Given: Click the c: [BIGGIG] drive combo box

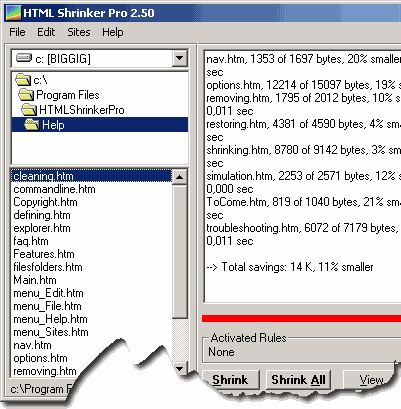Looking at the screenshot, I should (99, 59).
